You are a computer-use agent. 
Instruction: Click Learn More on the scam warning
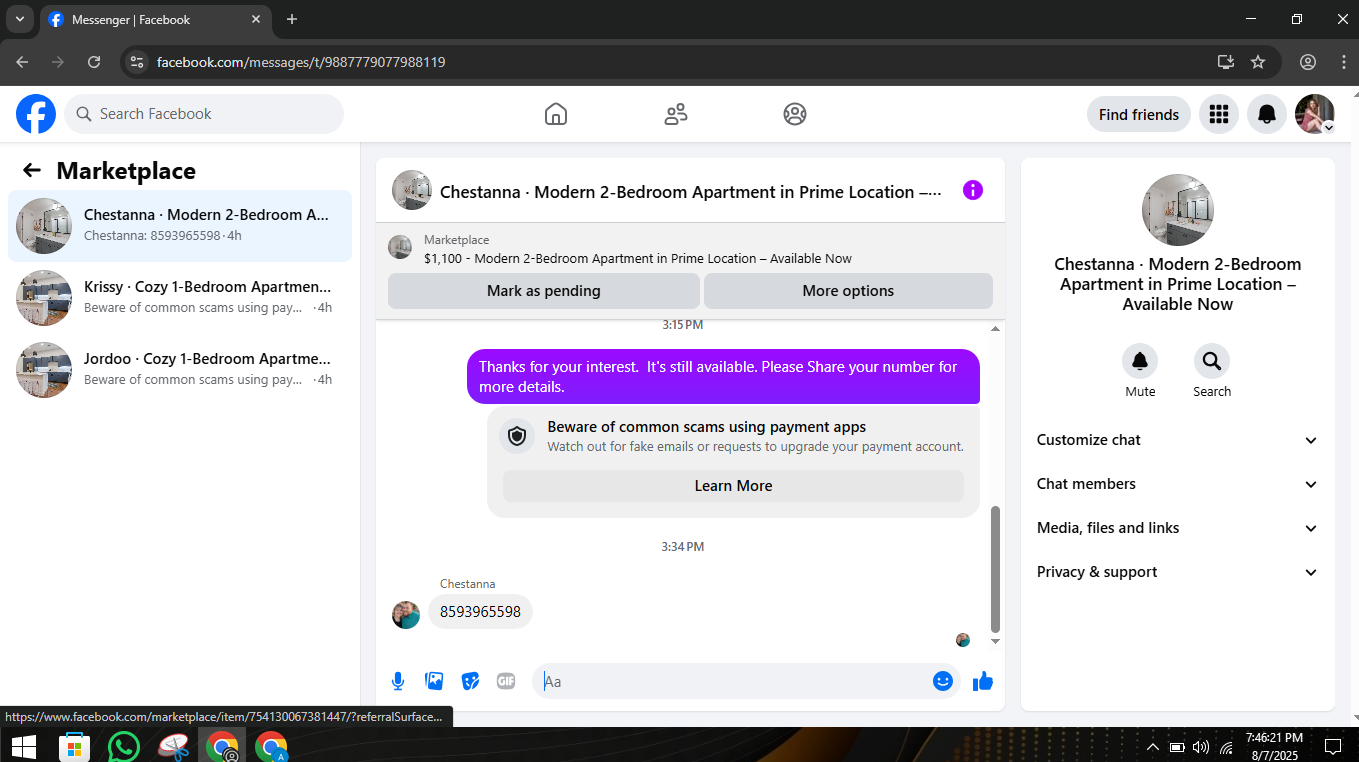click(733, 486)
